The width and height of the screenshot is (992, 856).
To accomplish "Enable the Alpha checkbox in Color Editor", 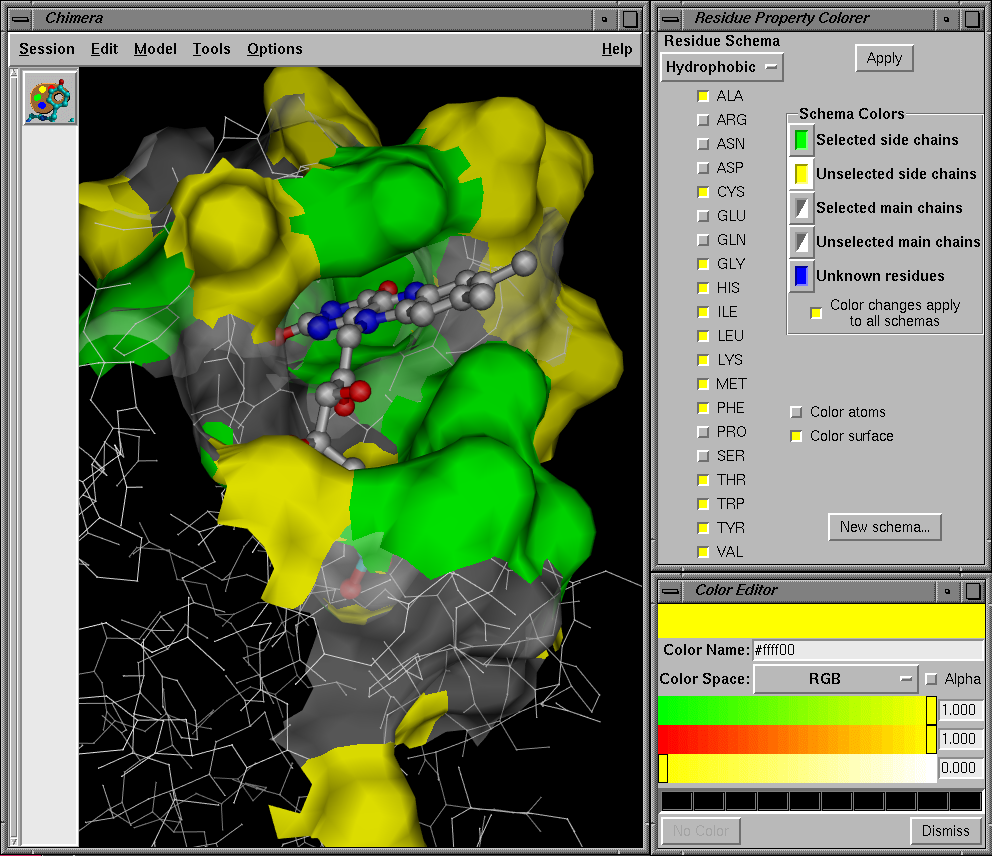I will click(930, 678).
